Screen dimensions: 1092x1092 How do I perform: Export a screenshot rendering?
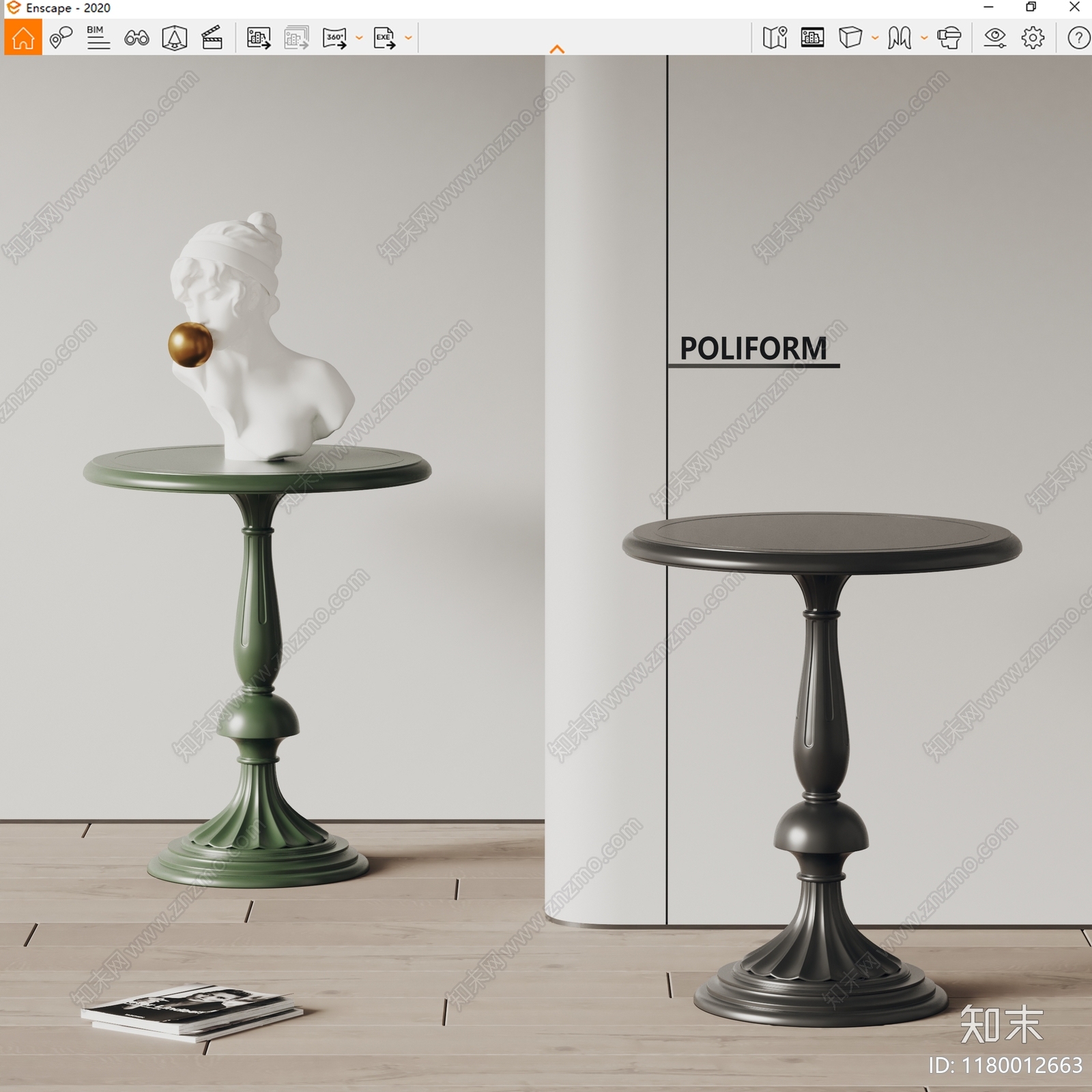coord(259,38)
